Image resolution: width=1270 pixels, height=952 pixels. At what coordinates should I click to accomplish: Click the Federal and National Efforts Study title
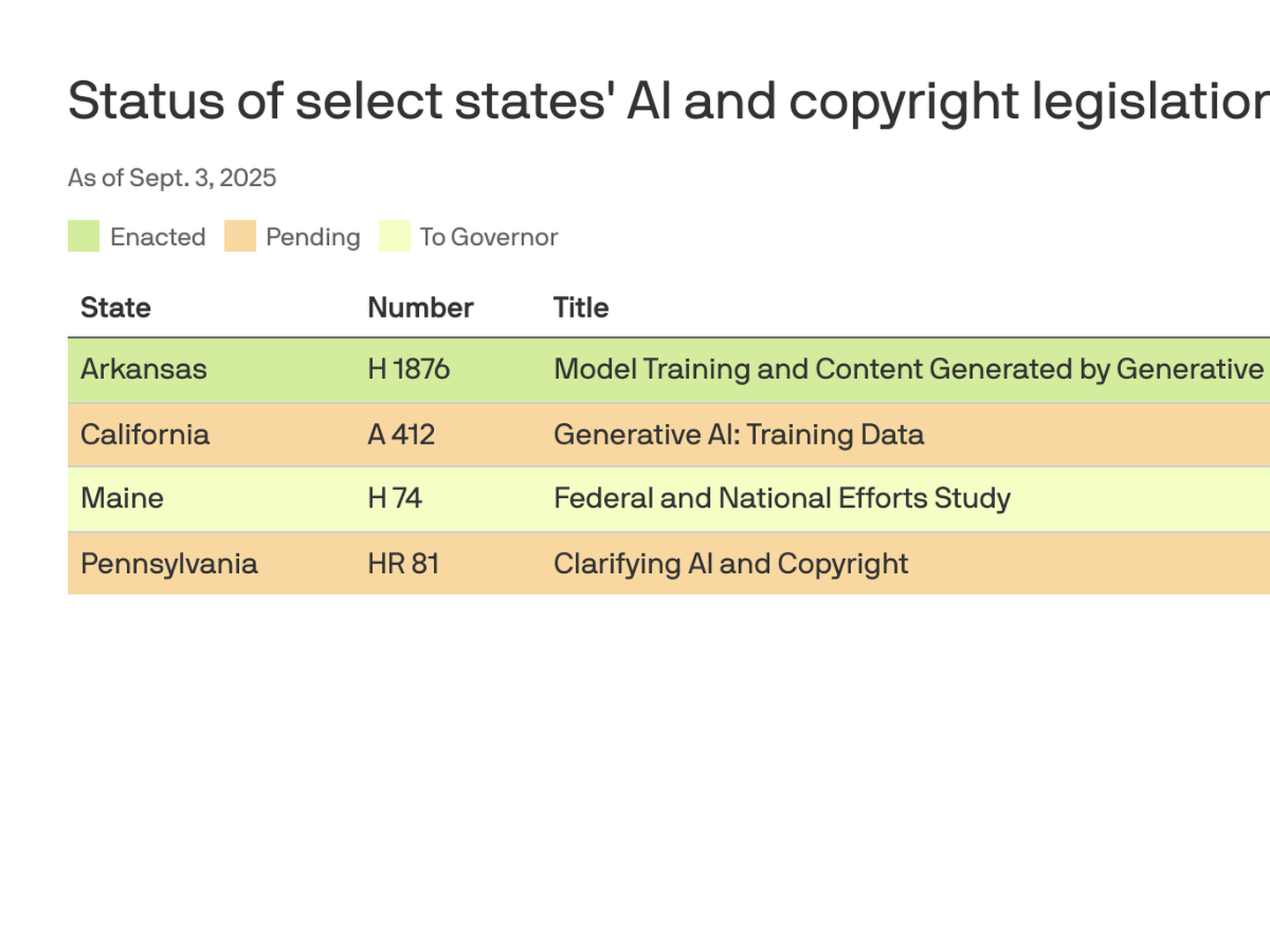point(781,498)
